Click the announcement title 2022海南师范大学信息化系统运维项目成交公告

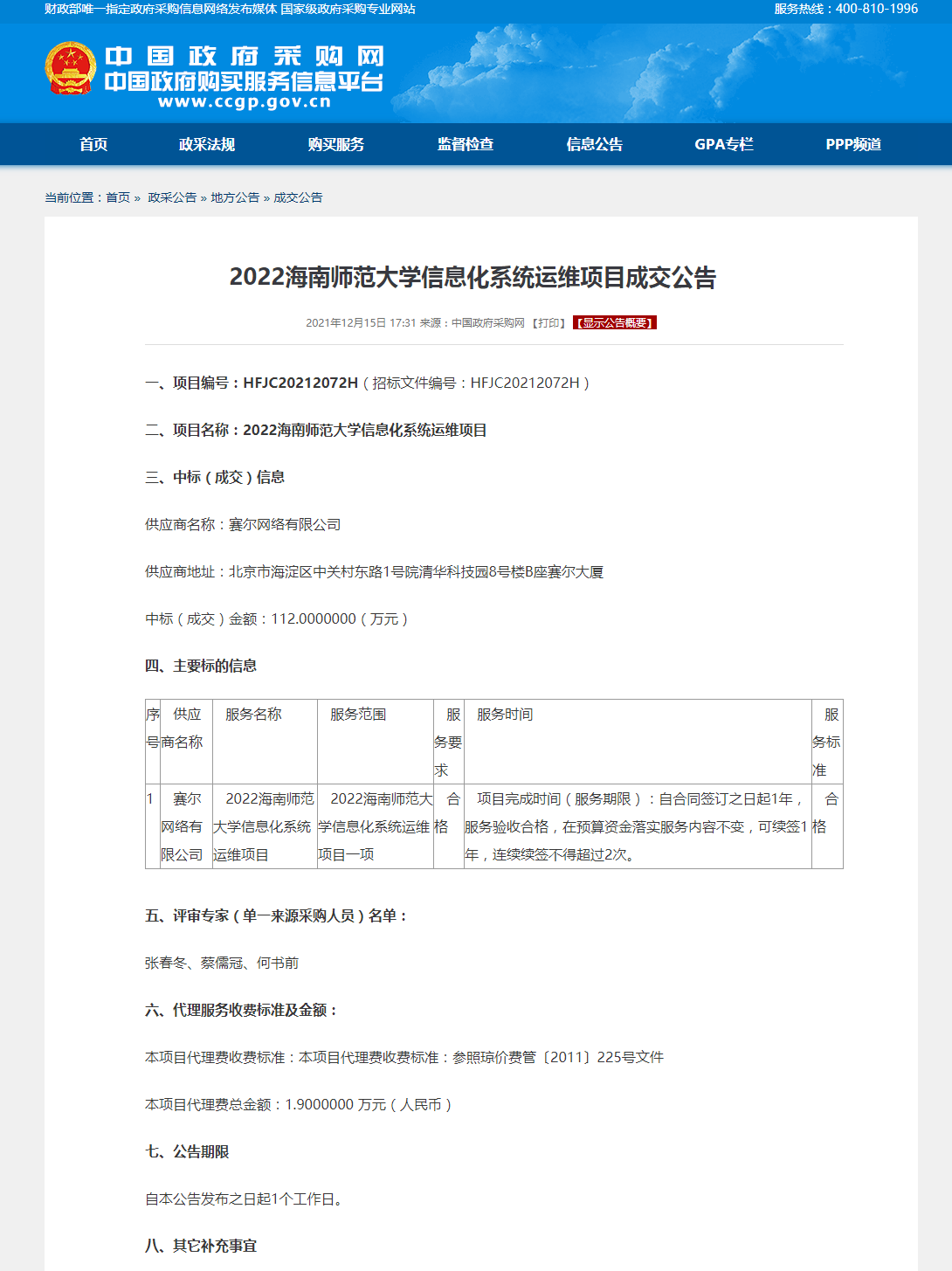(x=473, y=278)
